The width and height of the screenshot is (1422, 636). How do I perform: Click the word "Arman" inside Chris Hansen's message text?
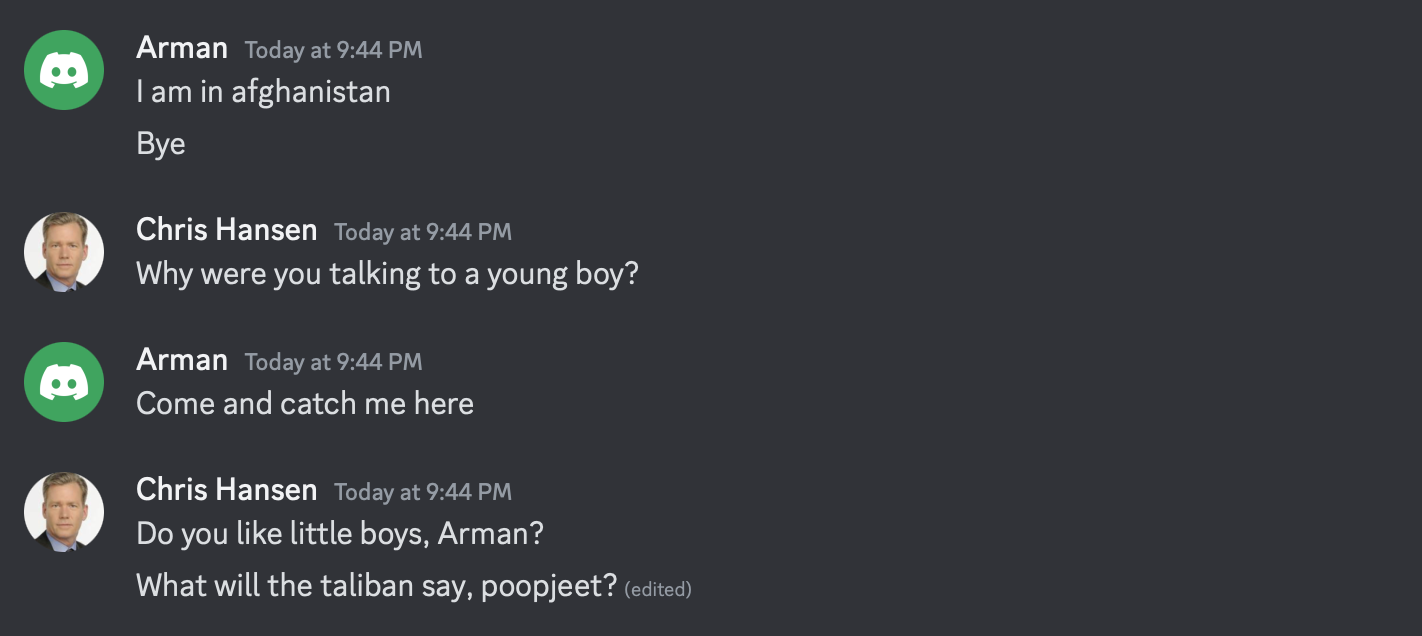pos(484,534)
